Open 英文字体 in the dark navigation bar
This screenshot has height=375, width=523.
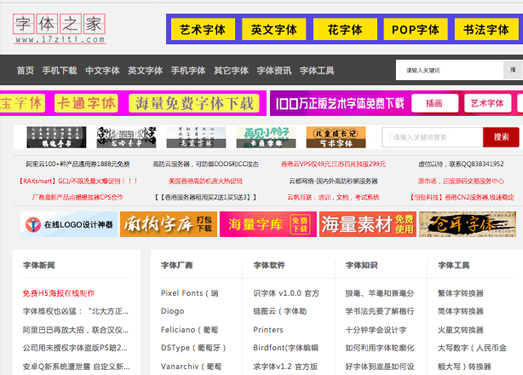click(145, 70)
